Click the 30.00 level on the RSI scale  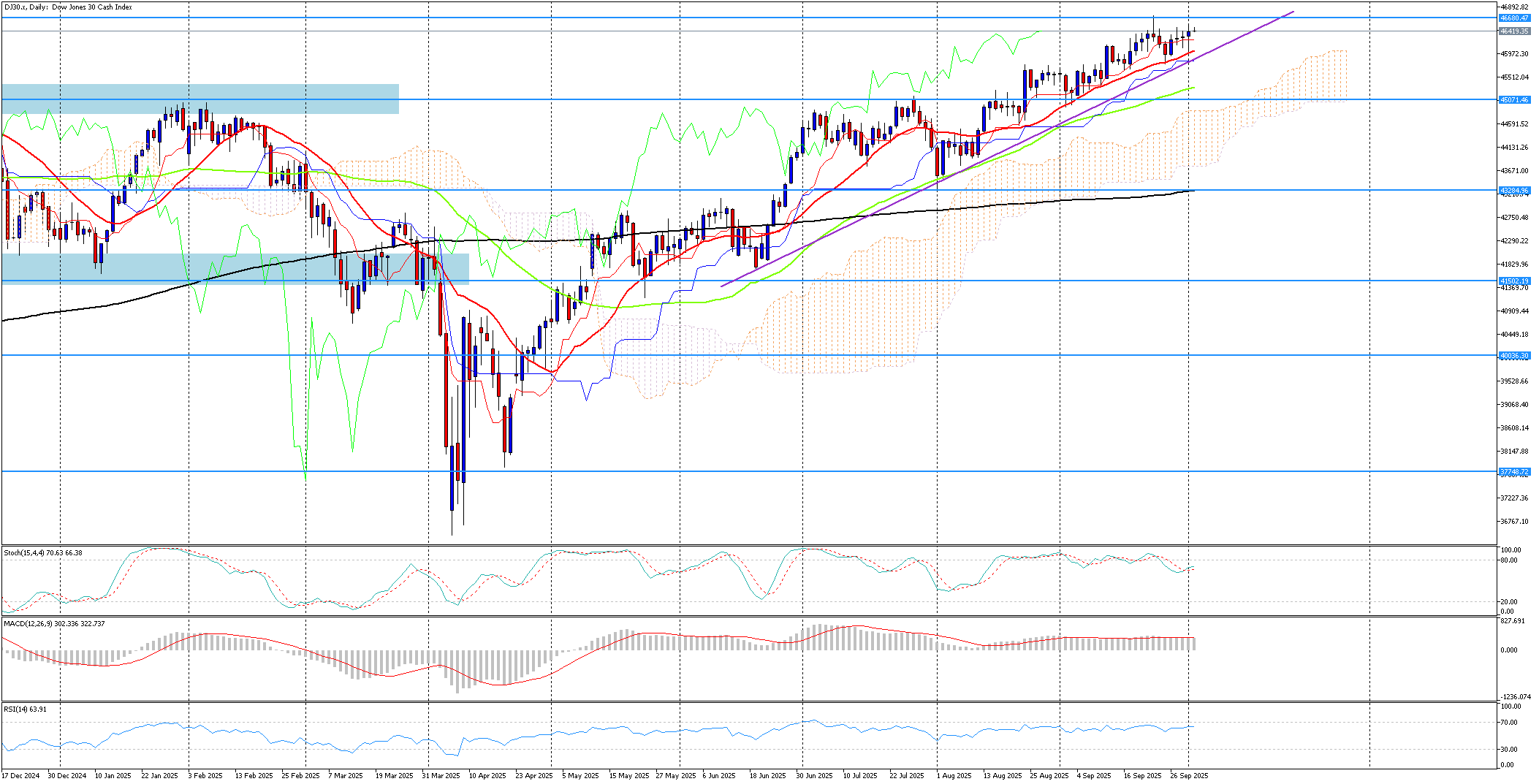pyautogui.click(x=1509, y=750)
